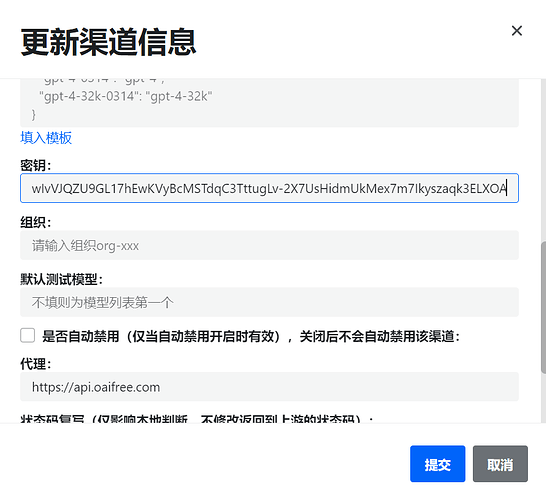Click the 更新渠道信息 dialog title
The image size is (546, 500).
point(108,42)
